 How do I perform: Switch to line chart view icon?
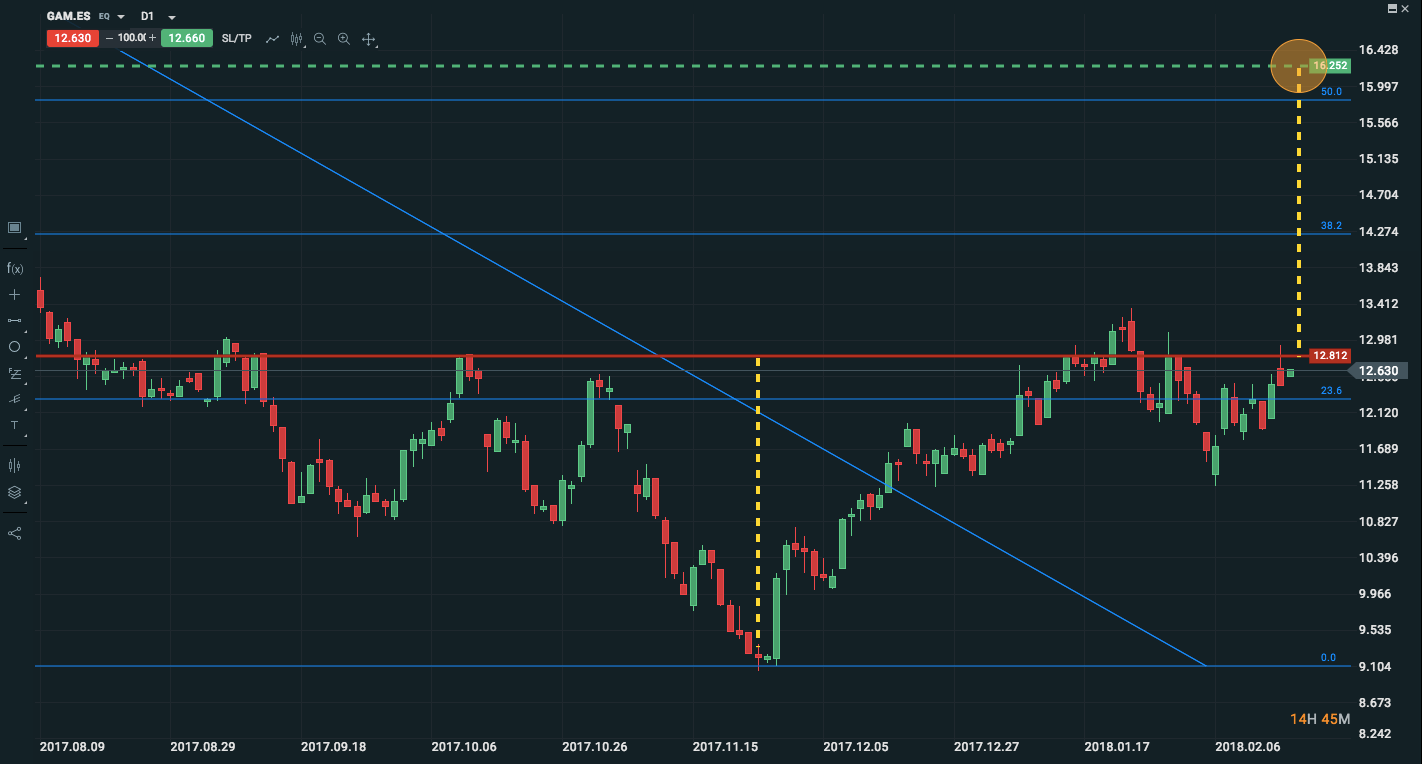(272, 39)
